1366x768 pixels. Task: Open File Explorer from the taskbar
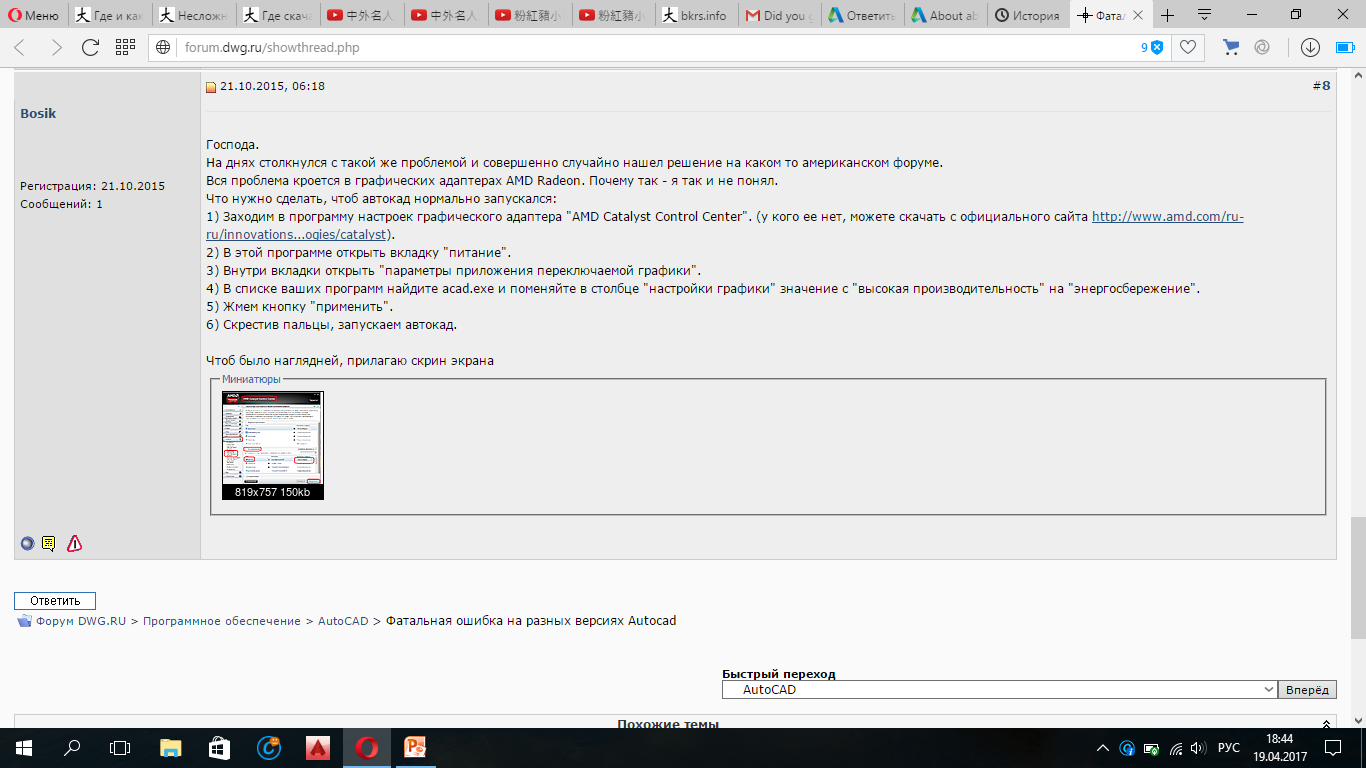(171, 748)
